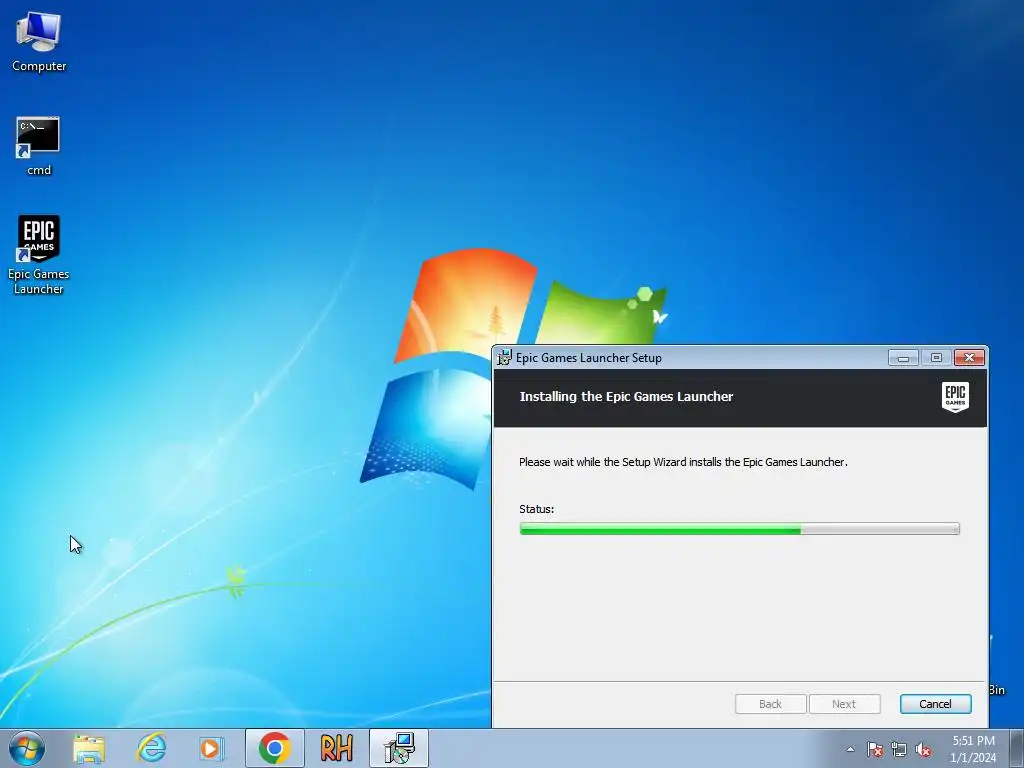Show hidden system tray icons
Viewport: 1024px width, 768px height.
coord(850,749)
